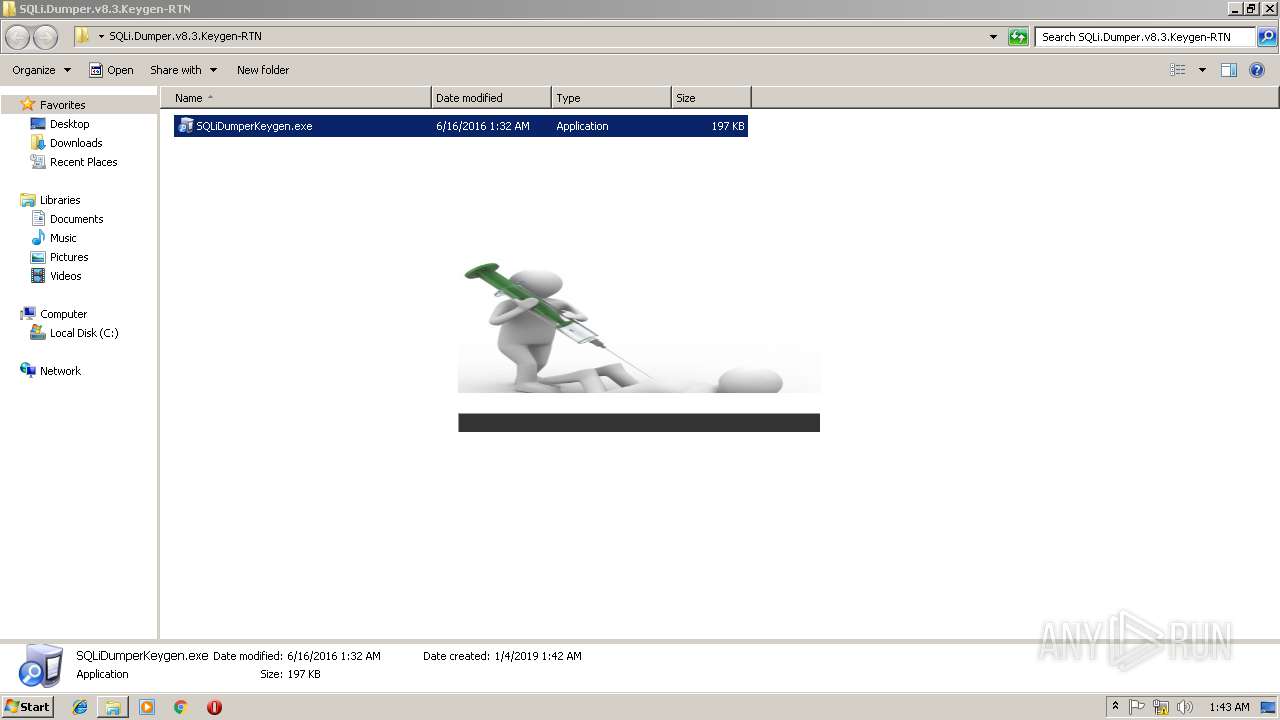Select the Favorites tree item label
The height and width of the screenshot is (720, 1280).
click(63, 105)
